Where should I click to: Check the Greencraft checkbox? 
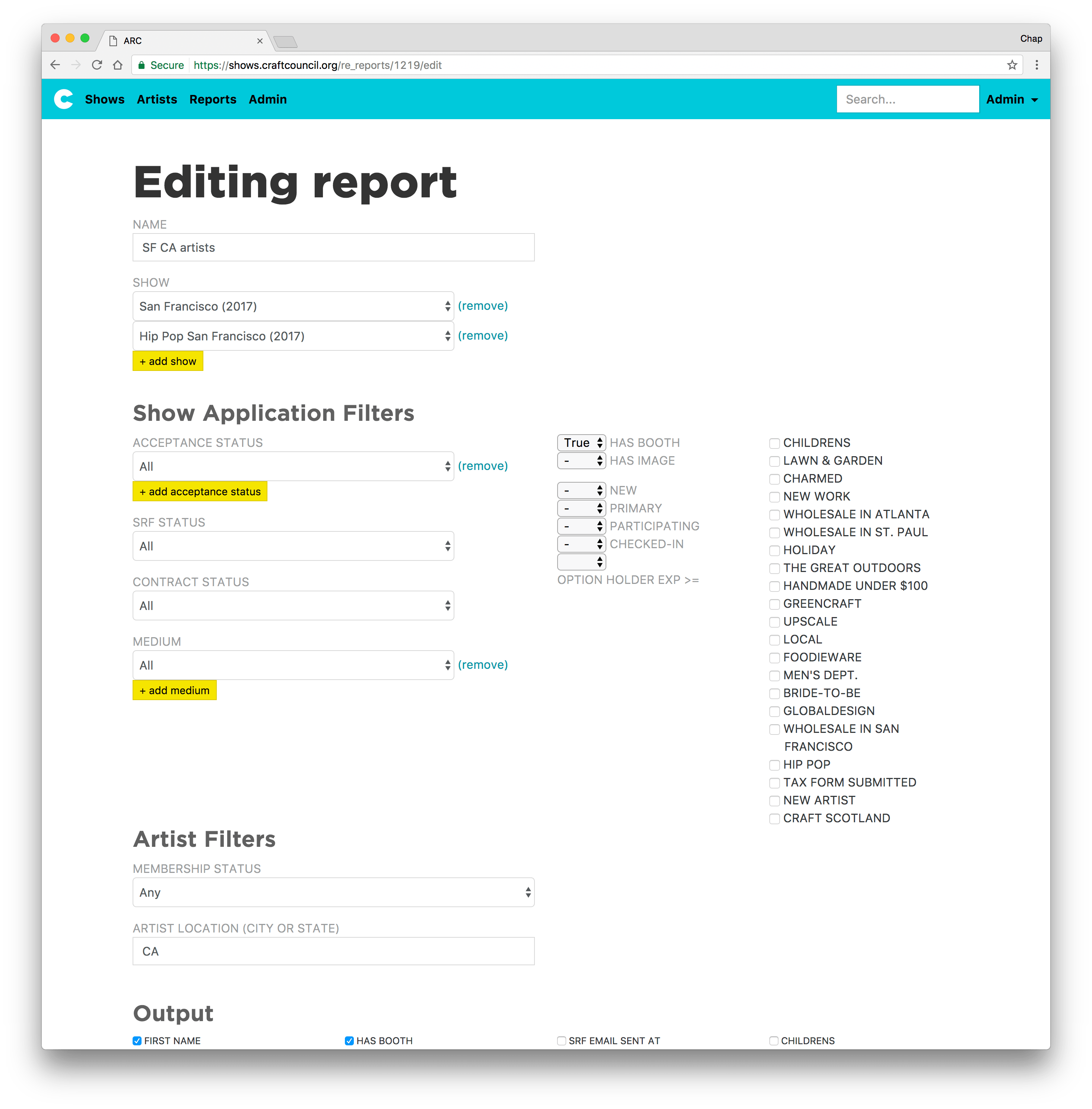[x=774, y=604]
